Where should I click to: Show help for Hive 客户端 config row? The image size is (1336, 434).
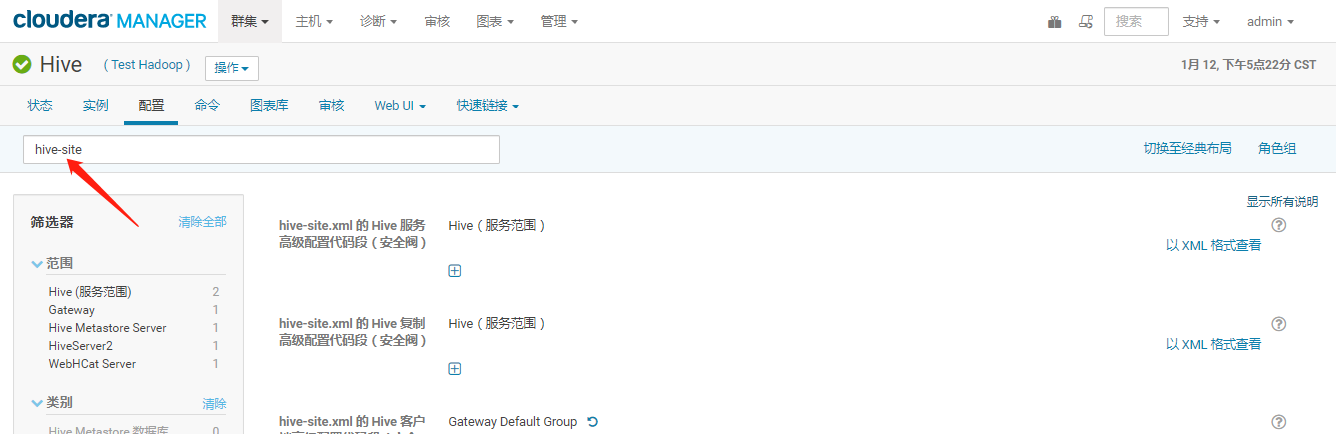(1278, 422)
